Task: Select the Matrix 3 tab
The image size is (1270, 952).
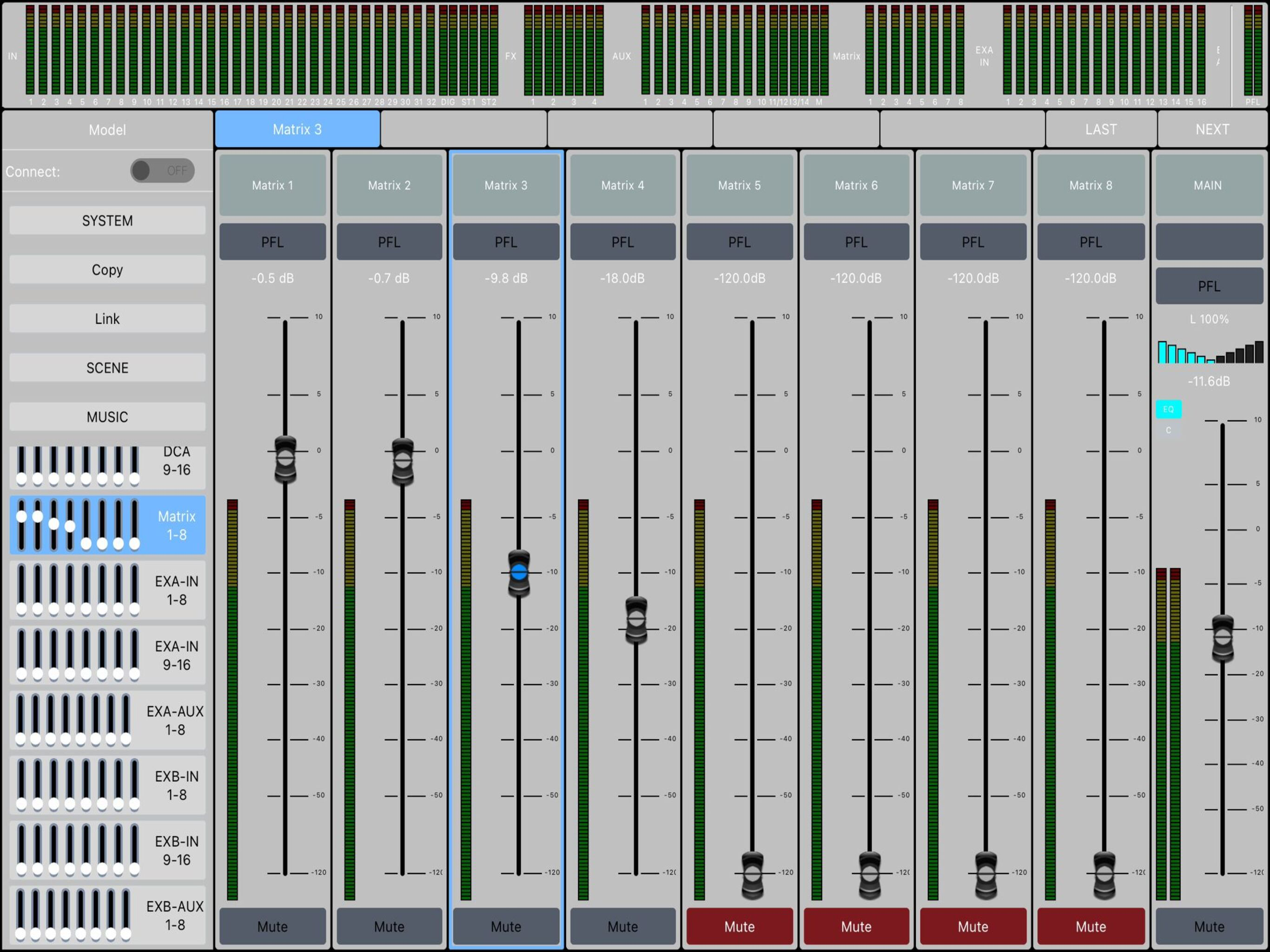Action: click(x=298, y=129)
